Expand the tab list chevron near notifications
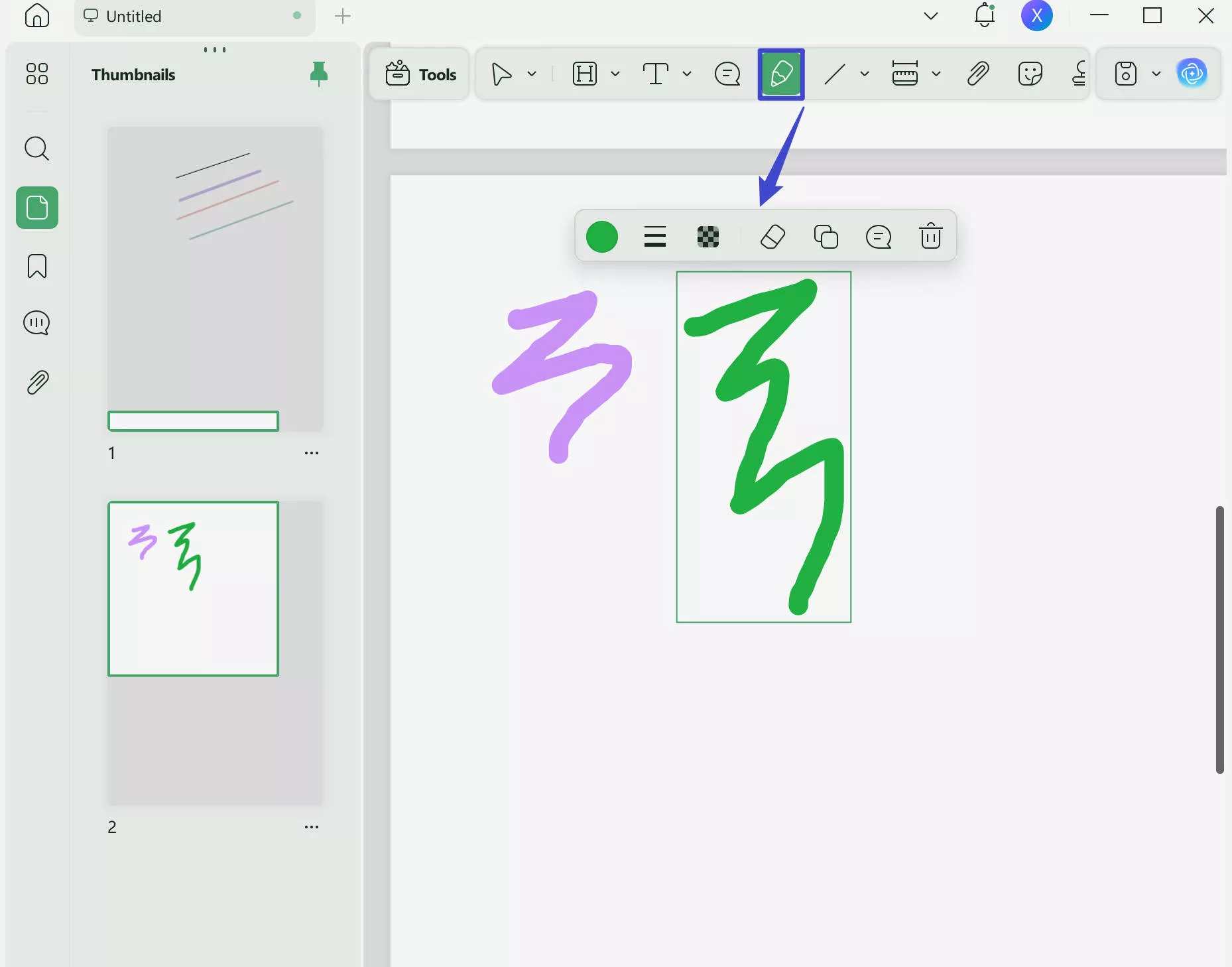Image resolution: width=1232 pixels, height=967 pixels. [930, 15]
